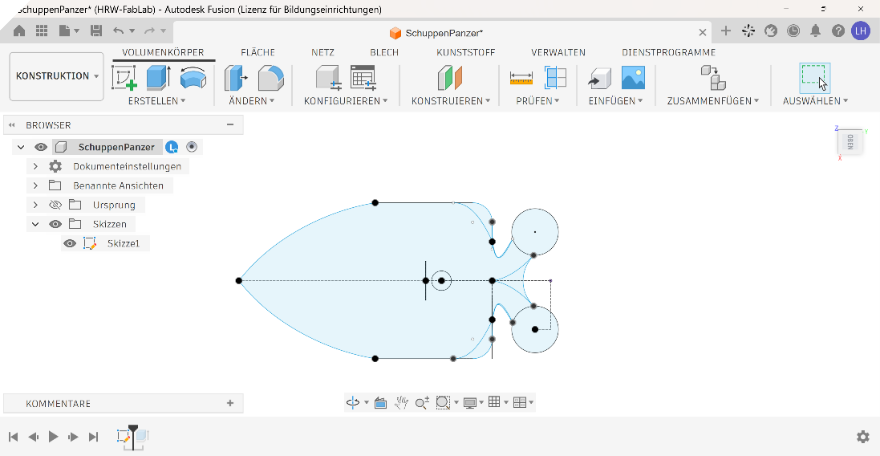880x456 pixels.
Task: Open the parameter table icon
Action: (363, 77)
